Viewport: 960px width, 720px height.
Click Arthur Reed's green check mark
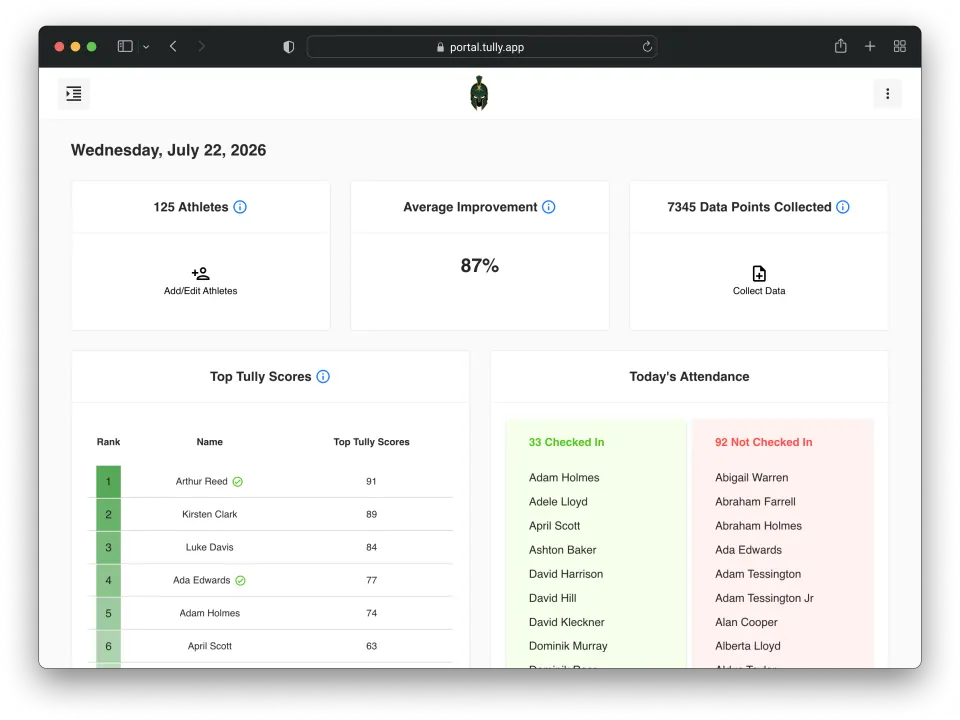point(238,482)
